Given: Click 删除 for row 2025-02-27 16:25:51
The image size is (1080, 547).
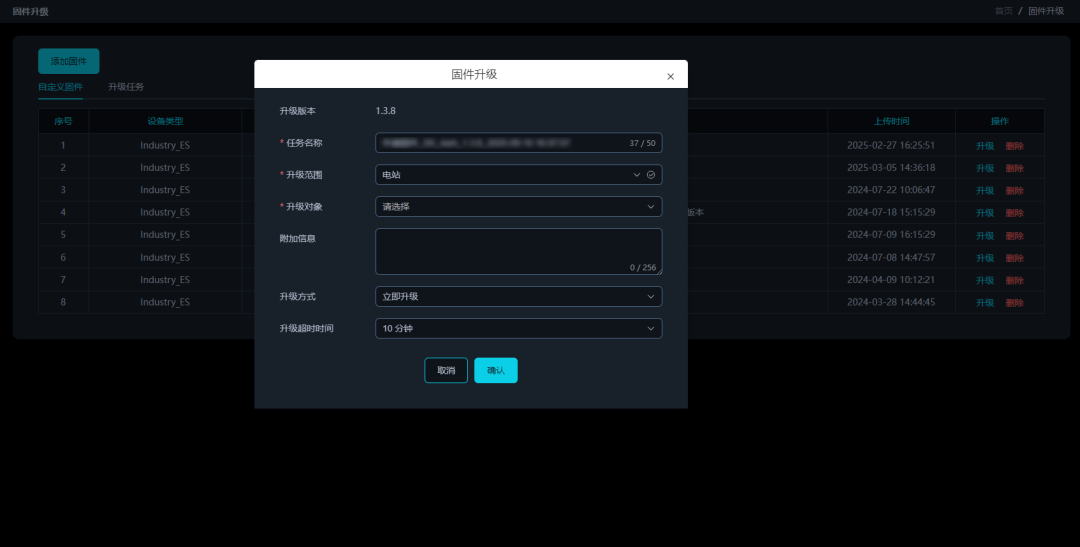Looking at the screenshot, I should coord(1015,146).
